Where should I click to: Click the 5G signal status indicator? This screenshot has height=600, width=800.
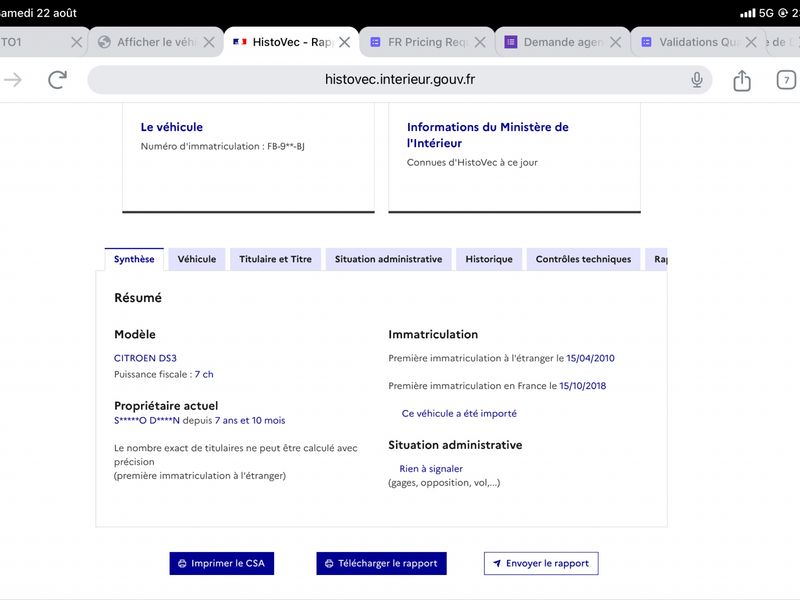[x=766, y=13]
